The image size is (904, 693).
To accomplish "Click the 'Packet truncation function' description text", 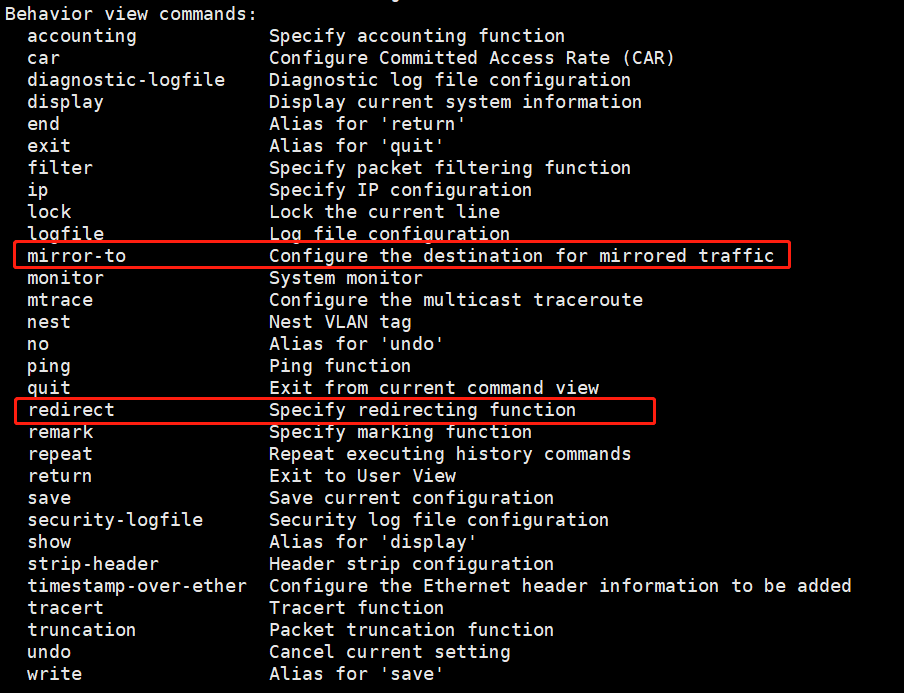I will click(x=411, y=630).
